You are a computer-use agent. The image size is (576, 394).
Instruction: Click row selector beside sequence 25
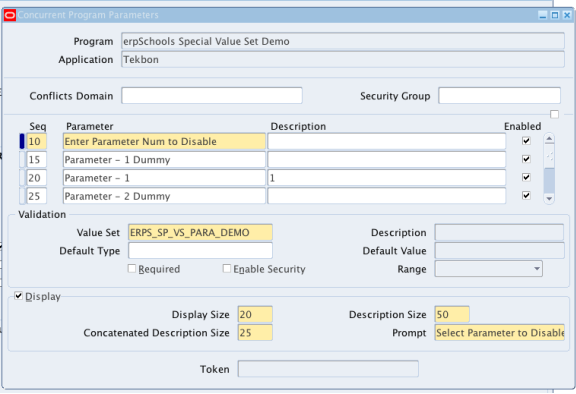(22, 196)
